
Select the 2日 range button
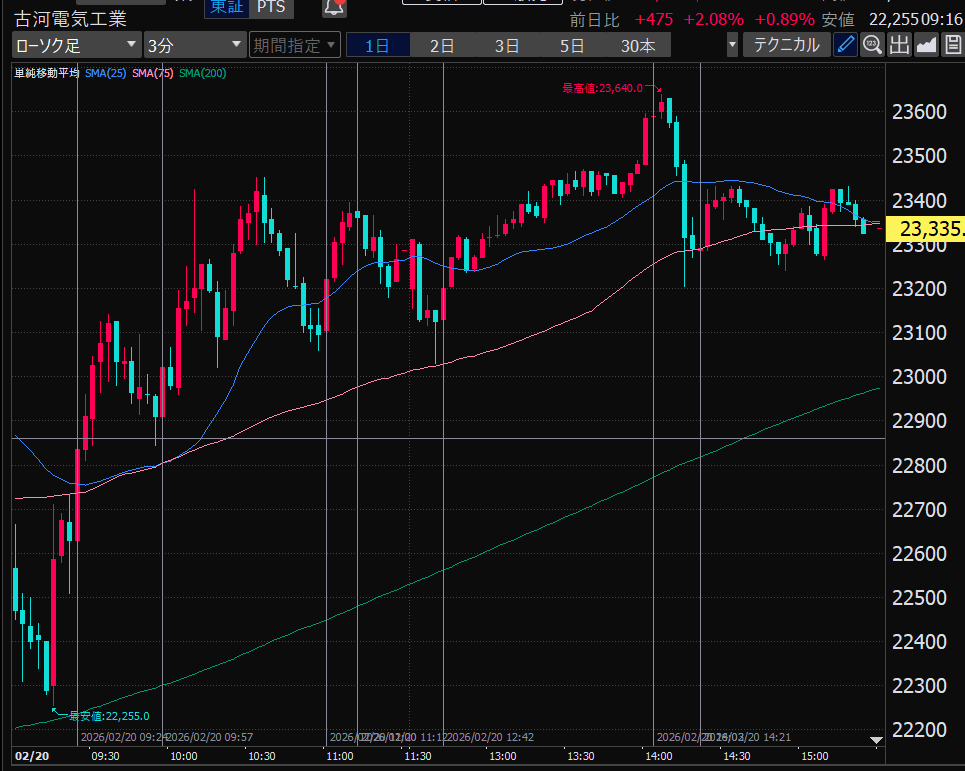pos(442,45)
